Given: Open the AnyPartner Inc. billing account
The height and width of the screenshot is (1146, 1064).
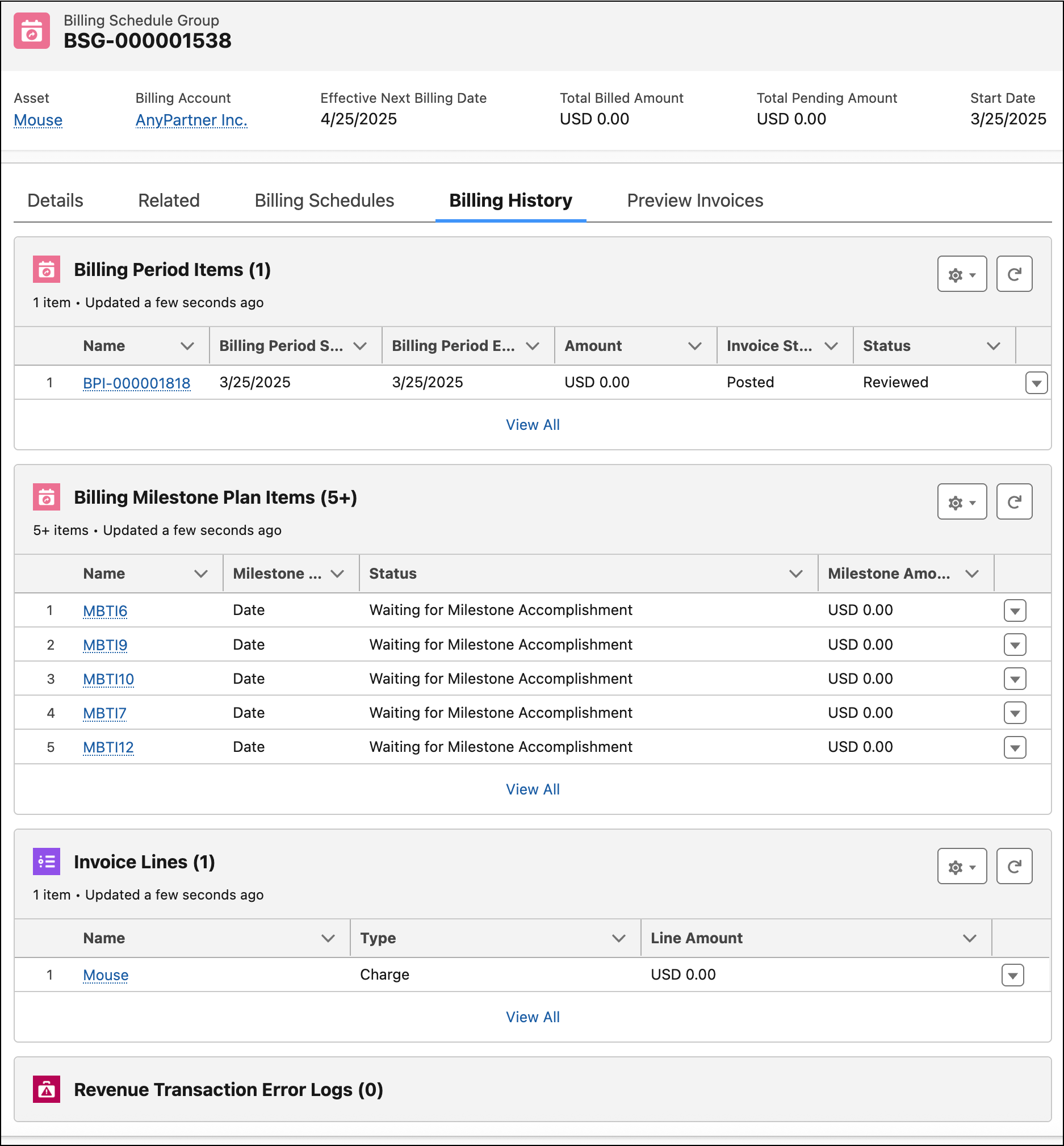Looking at the screenshot, I should (x=191, y=120).
